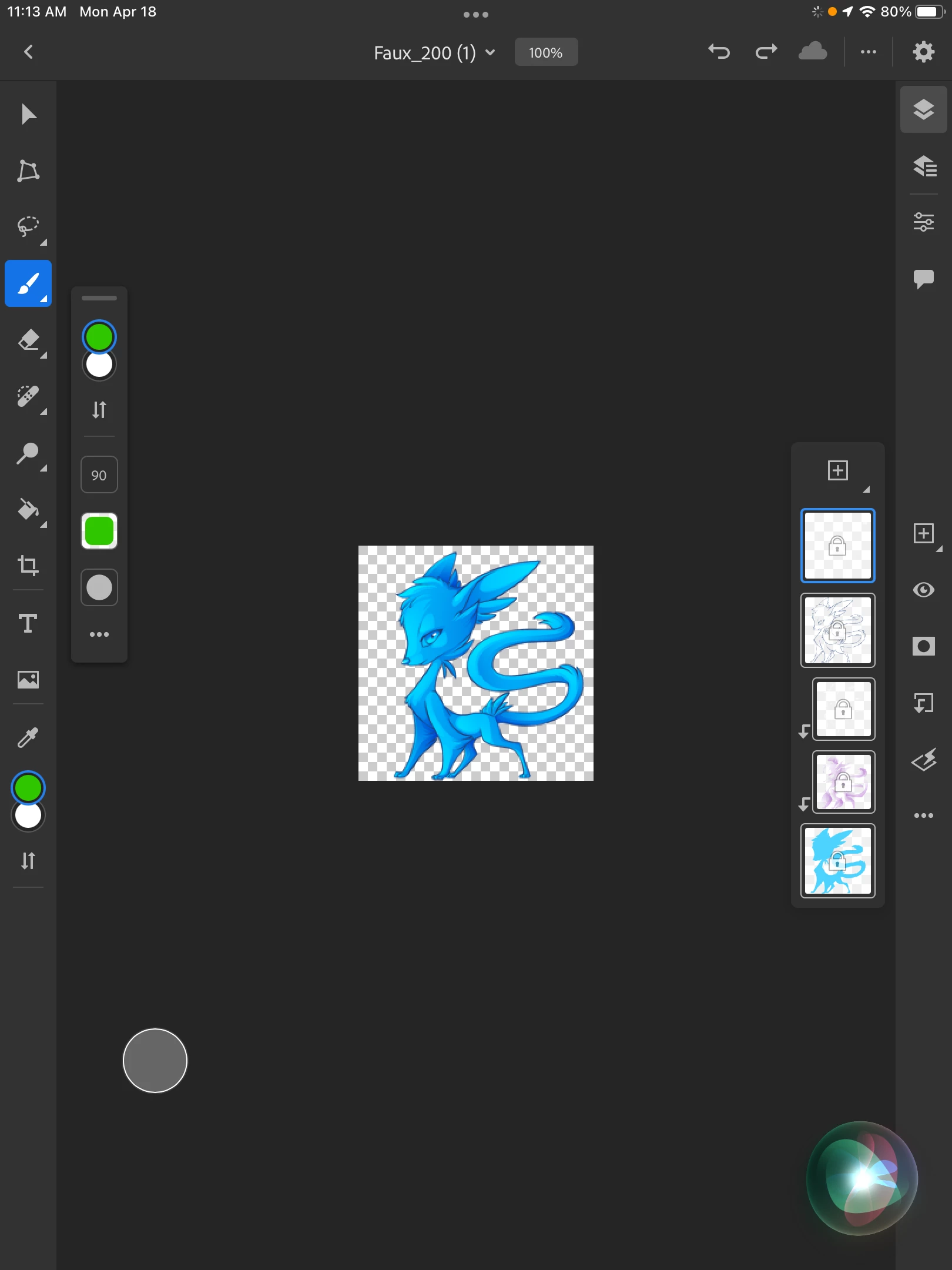Open the comments panel
Screen dimensions: 952x1270
click(924, 279)
